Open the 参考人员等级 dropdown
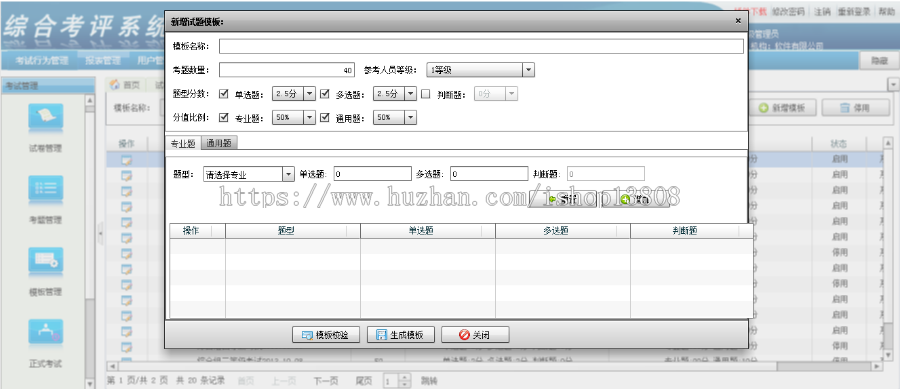This screenshot has width=900, height=389. coord(480,70)
